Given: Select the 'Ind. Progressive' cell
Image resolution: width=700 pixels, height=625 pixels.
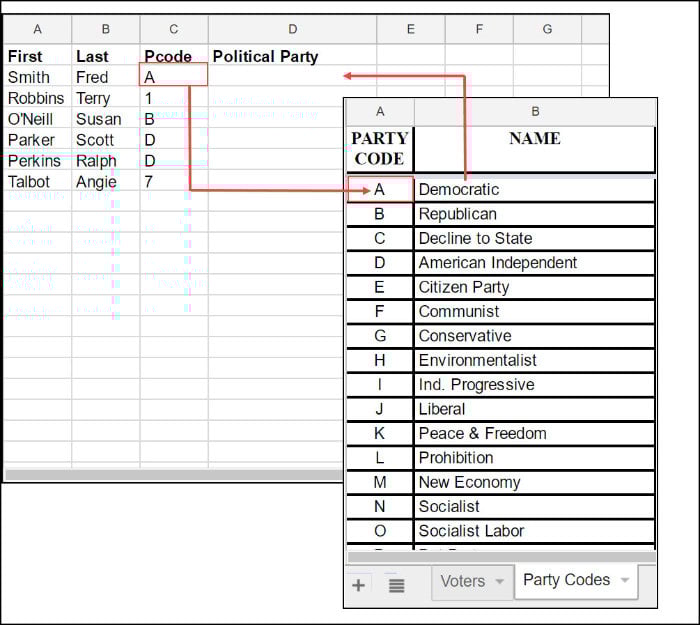Looking at the screenshot, I should [534, 385].
